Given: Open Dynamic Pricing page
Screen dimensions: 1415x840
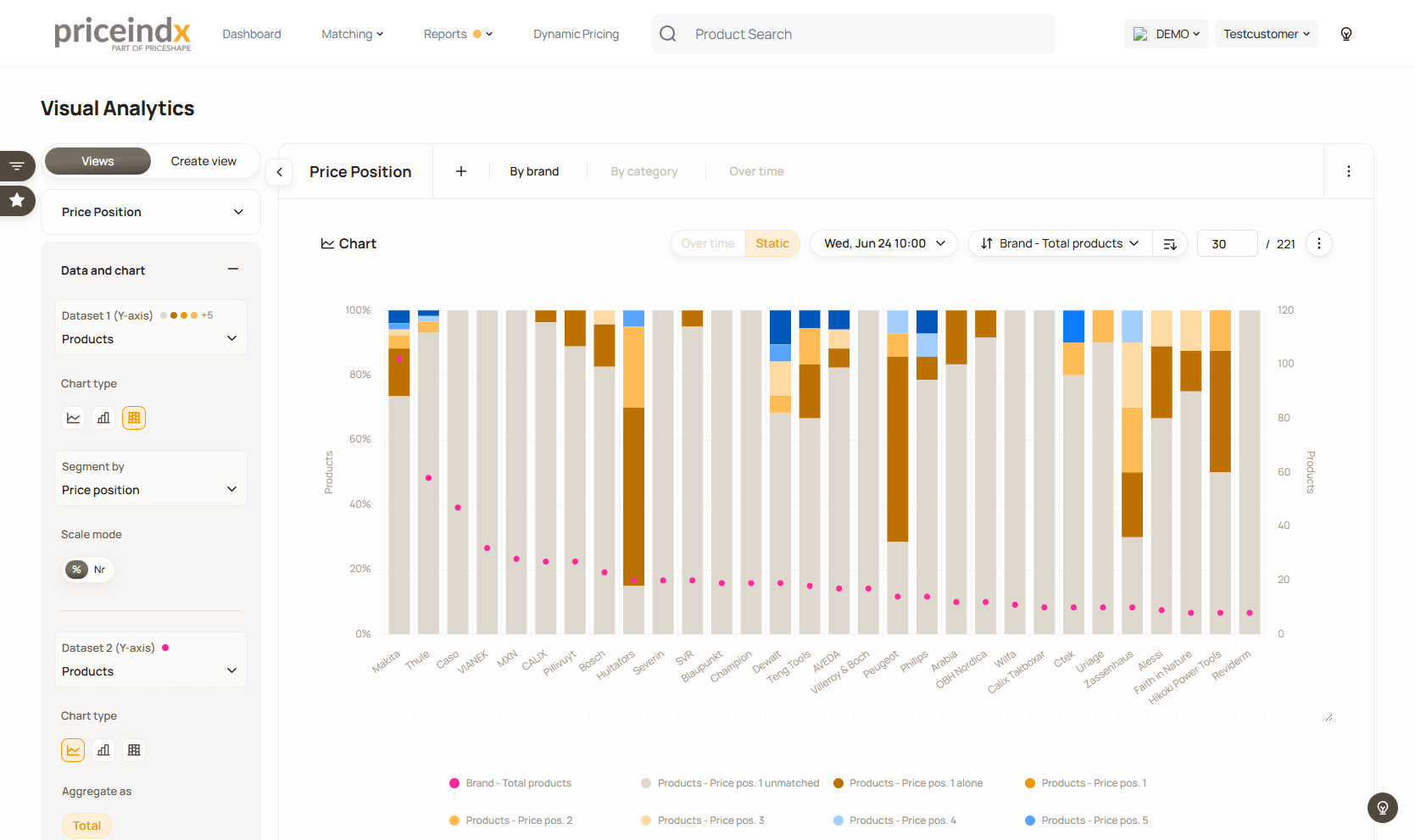Looking at the screenshot, I should [x=577, y=34].
